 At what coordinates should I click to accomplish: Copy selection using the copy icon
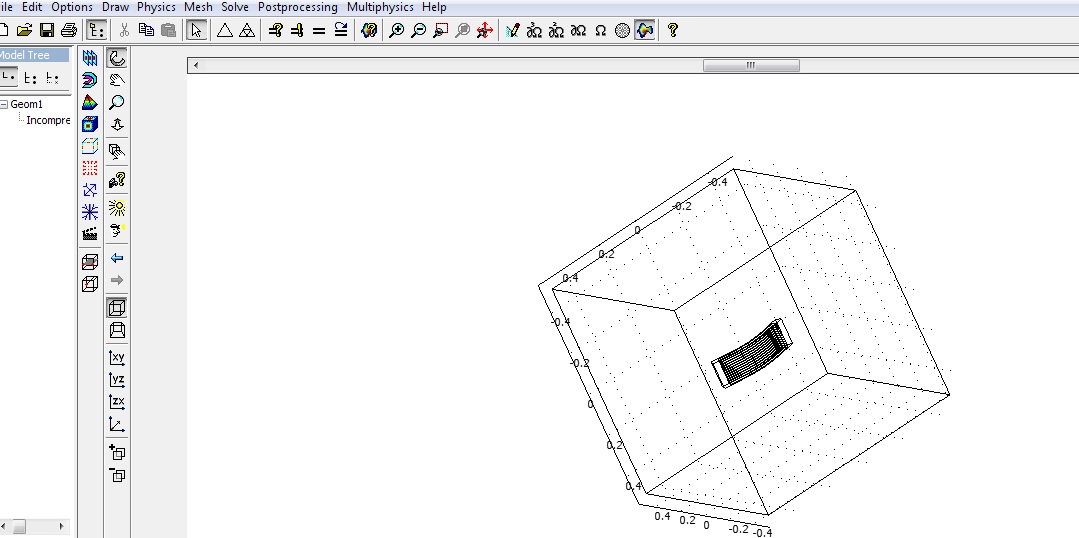point(146,30)
